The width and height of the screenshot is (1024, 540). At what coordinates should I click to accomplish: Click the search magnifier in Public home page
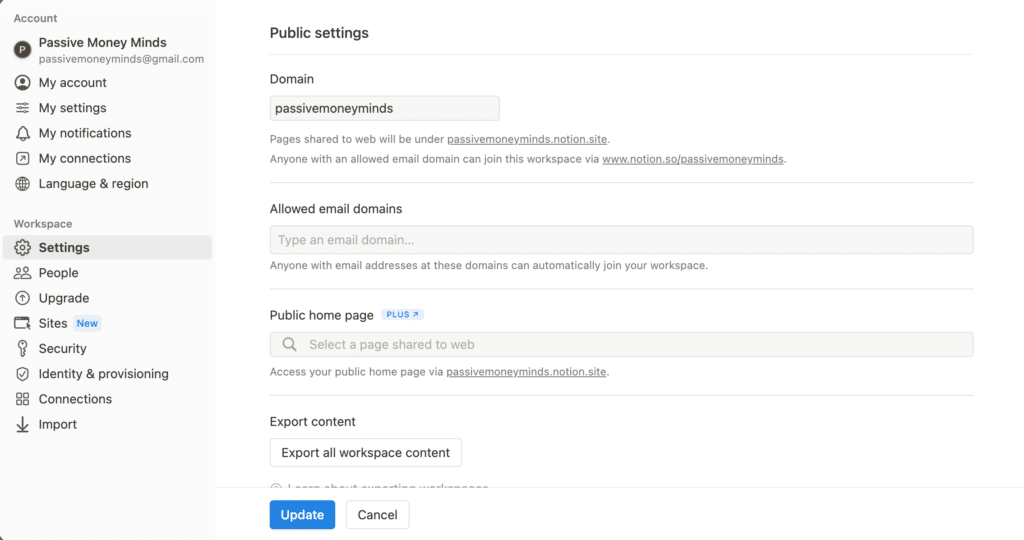[289, 344]
